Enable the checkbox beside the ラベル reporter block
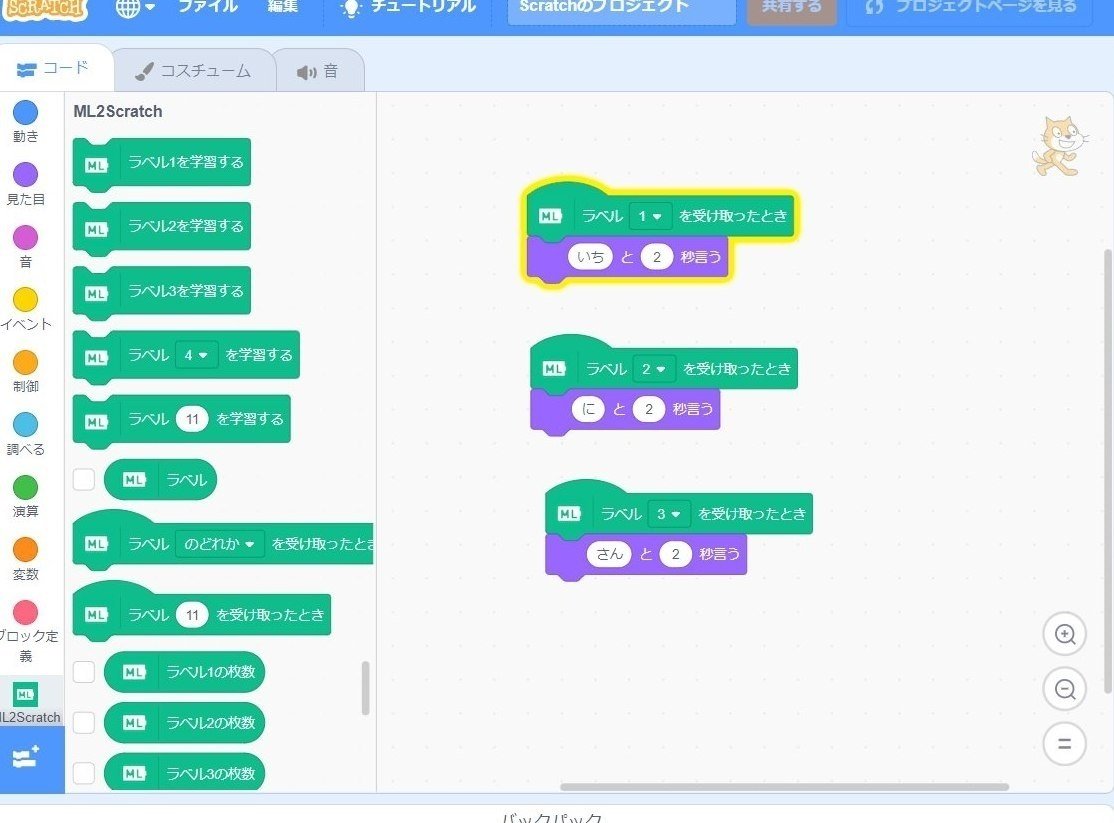The height and width of the screenshot is (823, 1114). (84, 479)
